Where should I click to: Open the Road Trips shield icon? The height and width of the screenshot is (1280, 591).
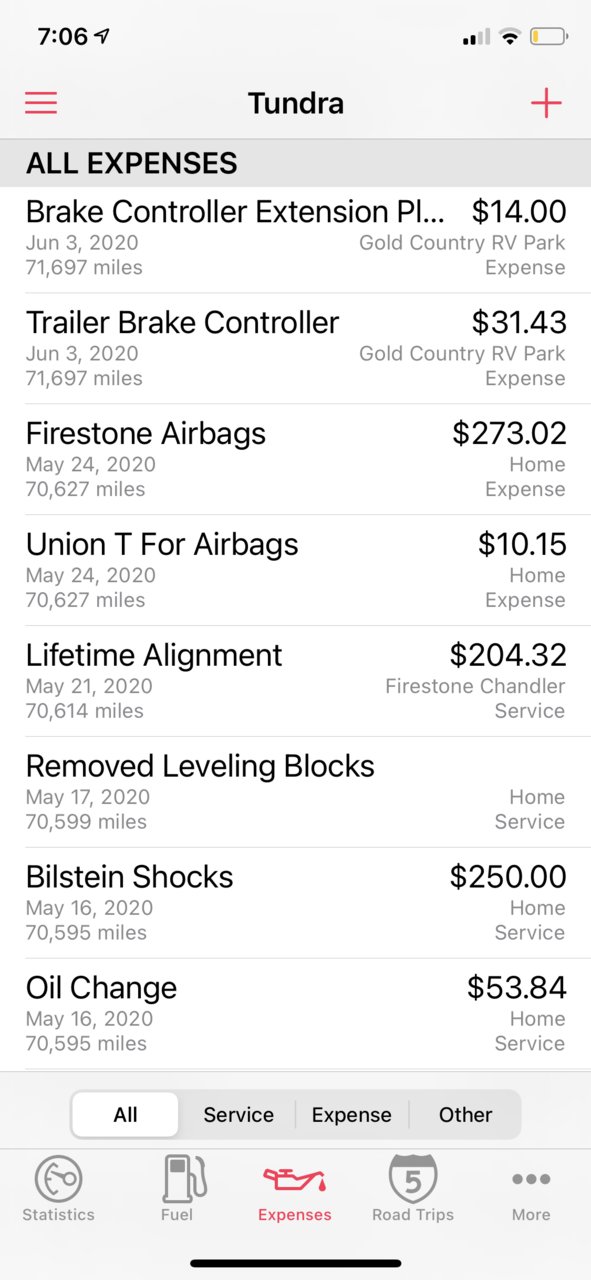point(413,1189)
